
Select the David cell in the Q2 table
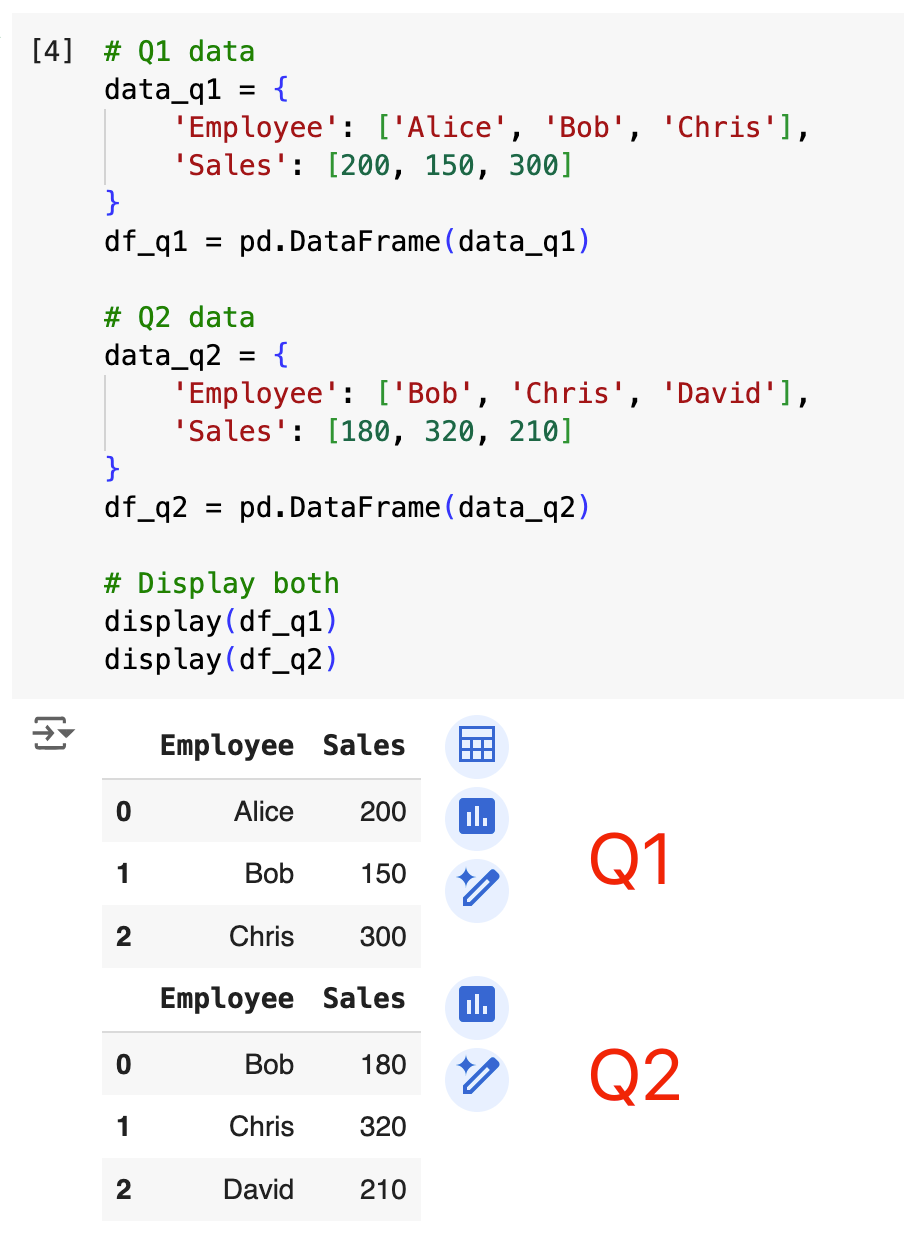[x=259, y=1190]
